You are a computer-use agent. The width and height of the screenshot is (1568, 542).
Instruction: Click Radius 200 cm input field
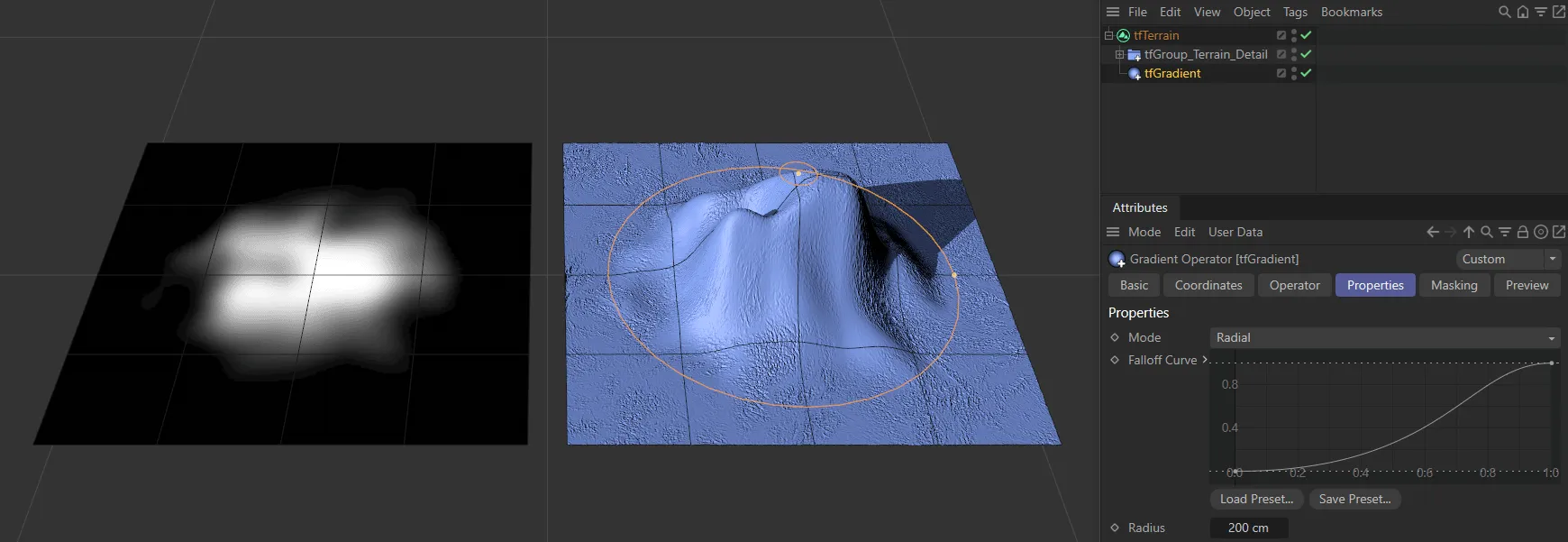coord(1249,528)
